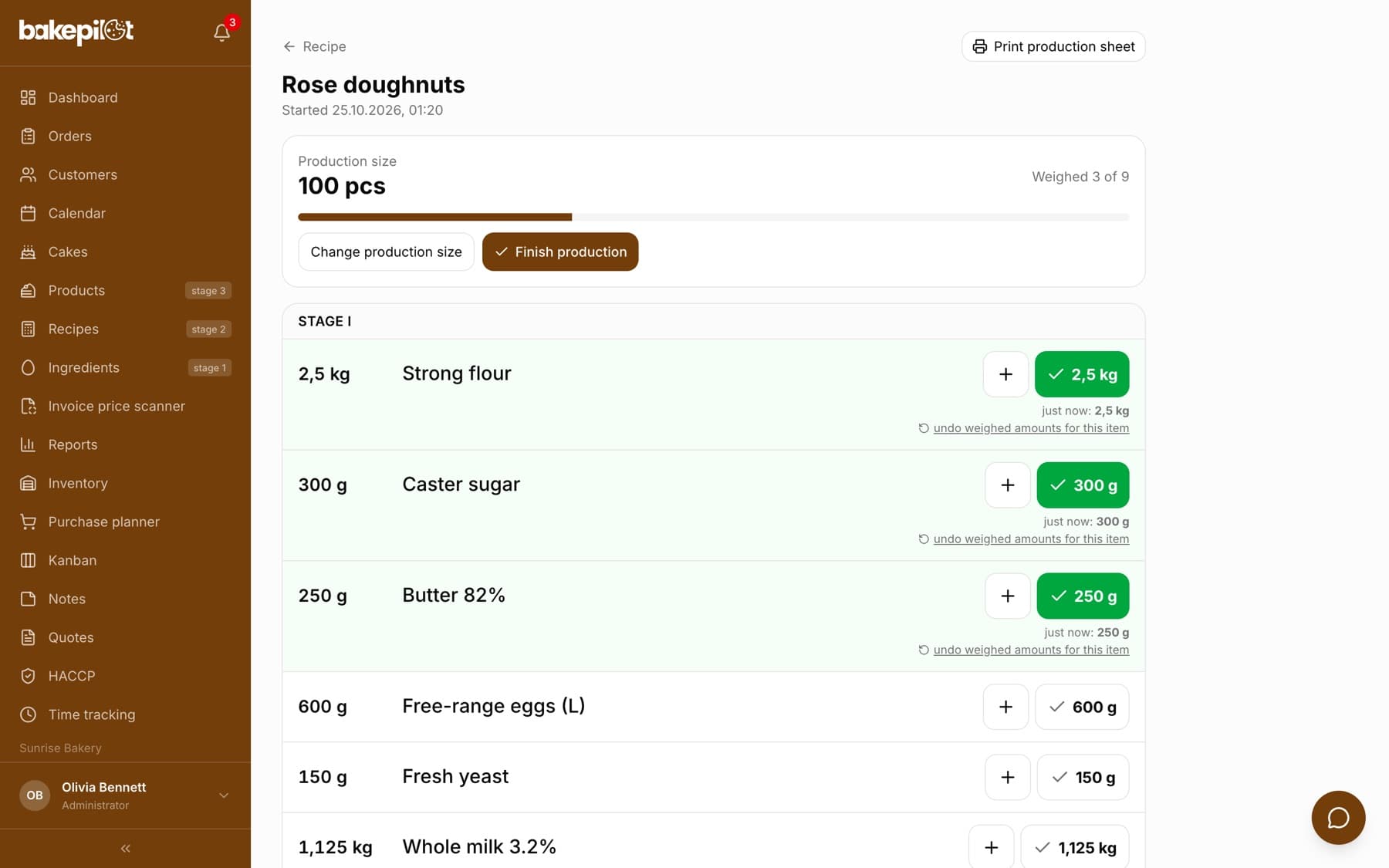Collapse sidebar with double chevron
The image size is (1389, 868).
[125, 849]
